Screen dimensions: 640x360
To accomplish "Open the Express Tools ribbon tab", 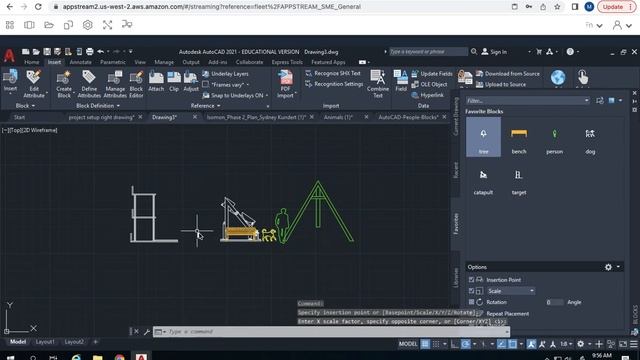I will 287,62.
